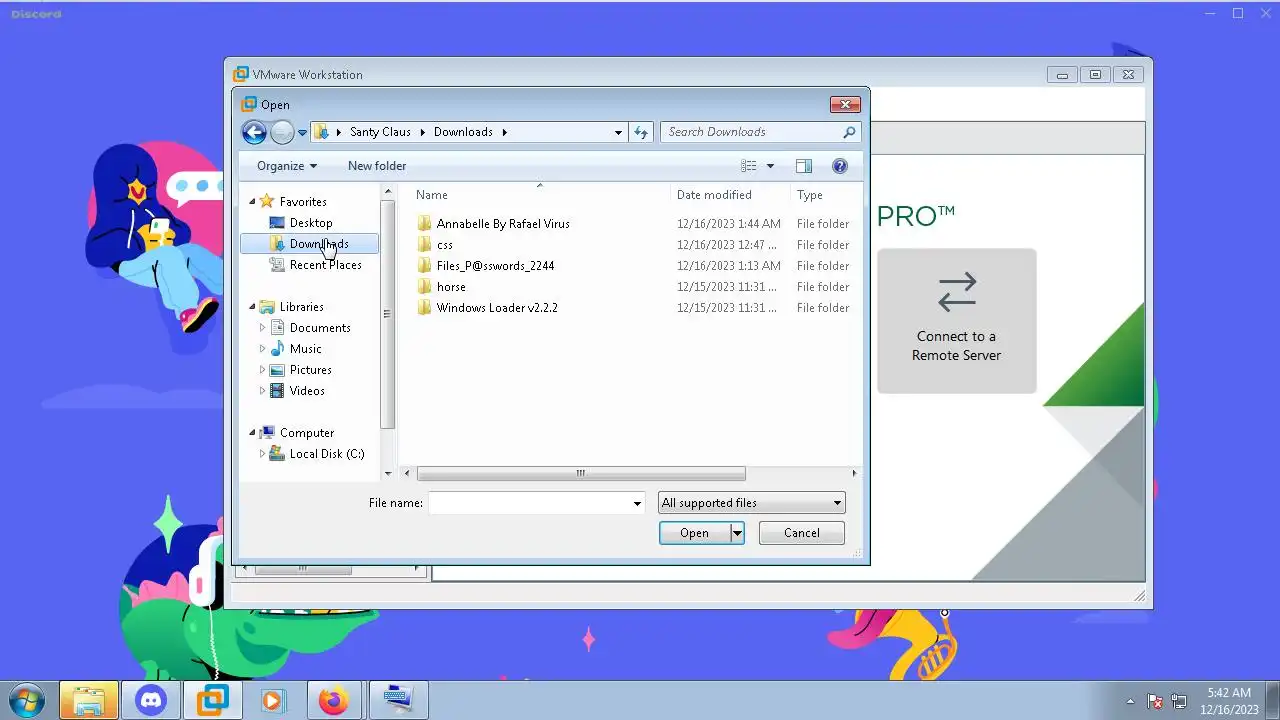
Task: Click the Back navigation arrow in Open dialog
Action: click(254, 132)
